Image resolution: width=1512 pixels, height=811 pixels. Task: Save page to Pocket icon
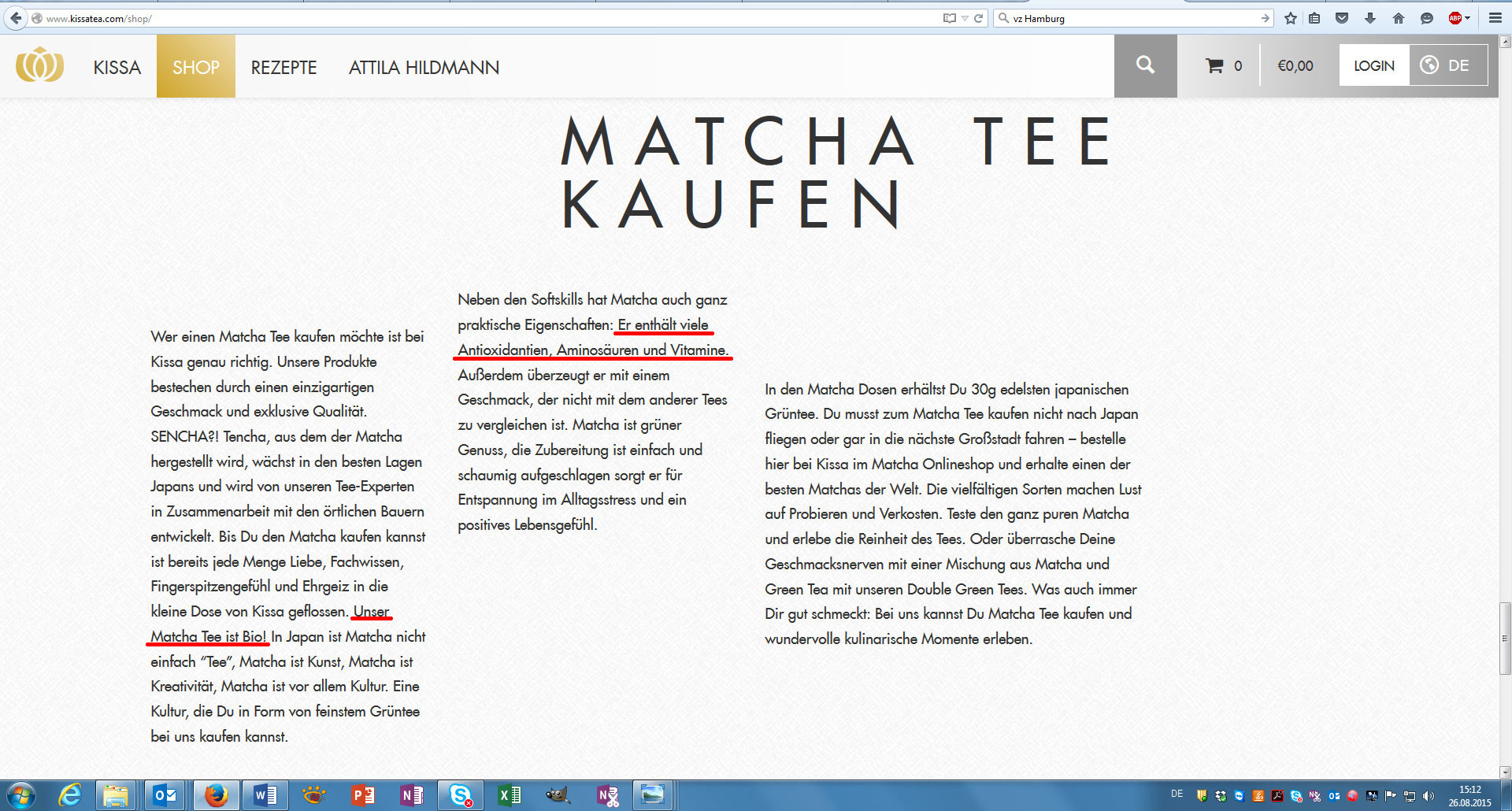tap(1342, 18)
